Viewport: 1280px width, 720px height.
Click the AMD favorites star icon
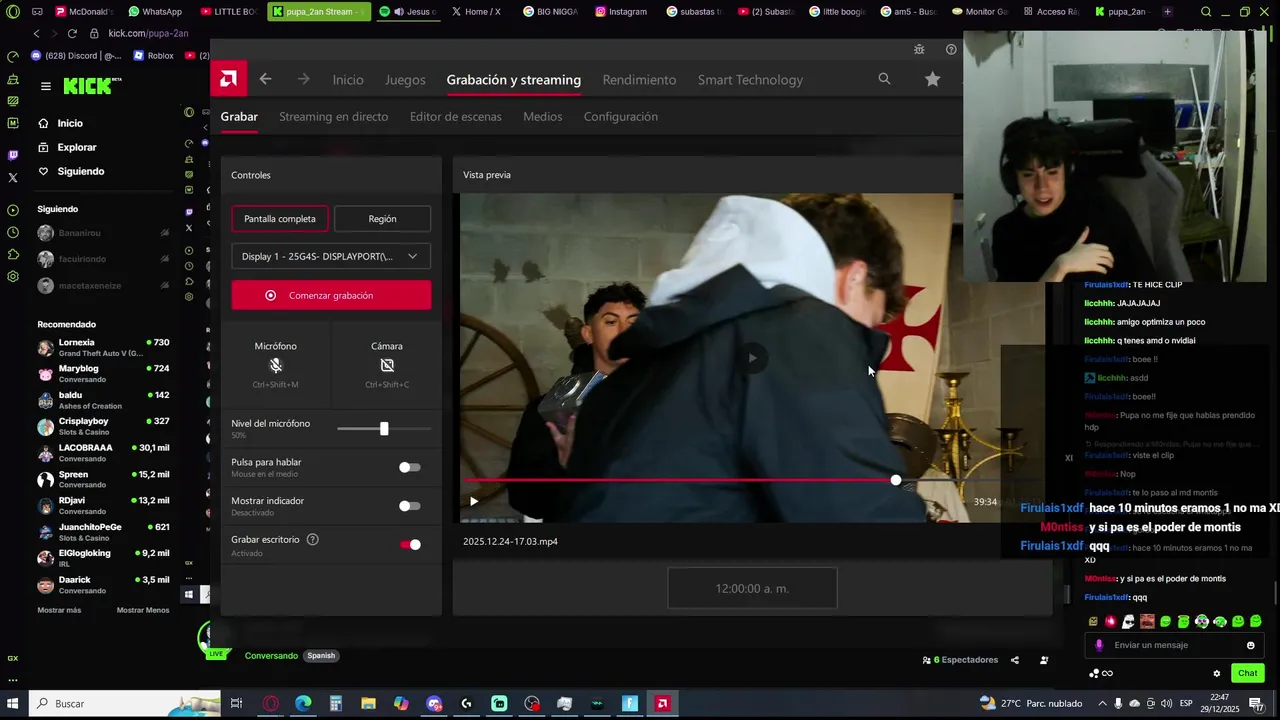[932, 79]
